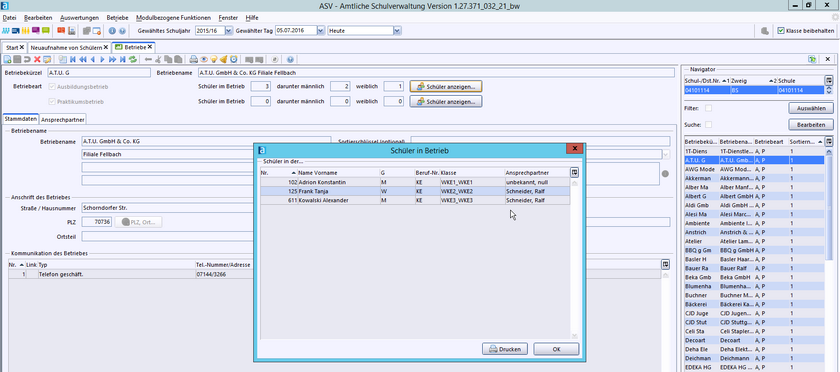Click the eye preview icon in toolbar
The image size is (840, 372).
[204, 59]
